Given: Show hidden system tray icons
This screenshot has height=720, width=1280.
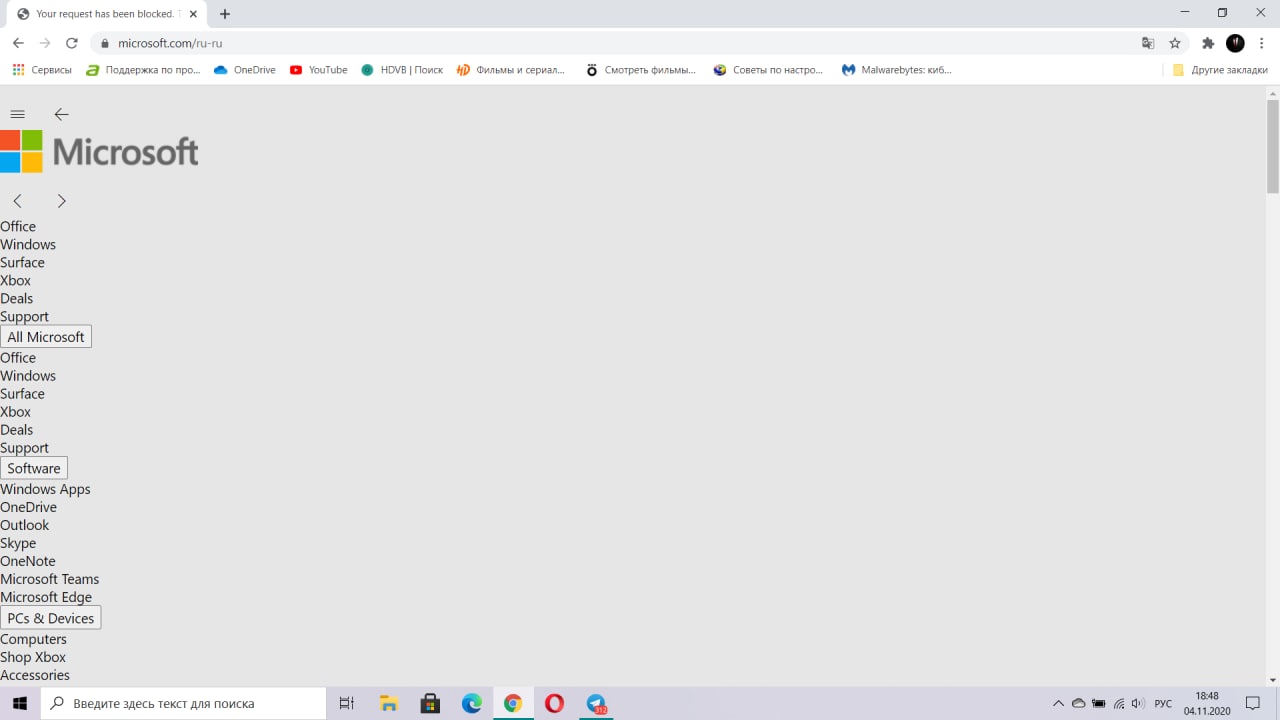Looking at the screenshot, I should click(1058, 703).
